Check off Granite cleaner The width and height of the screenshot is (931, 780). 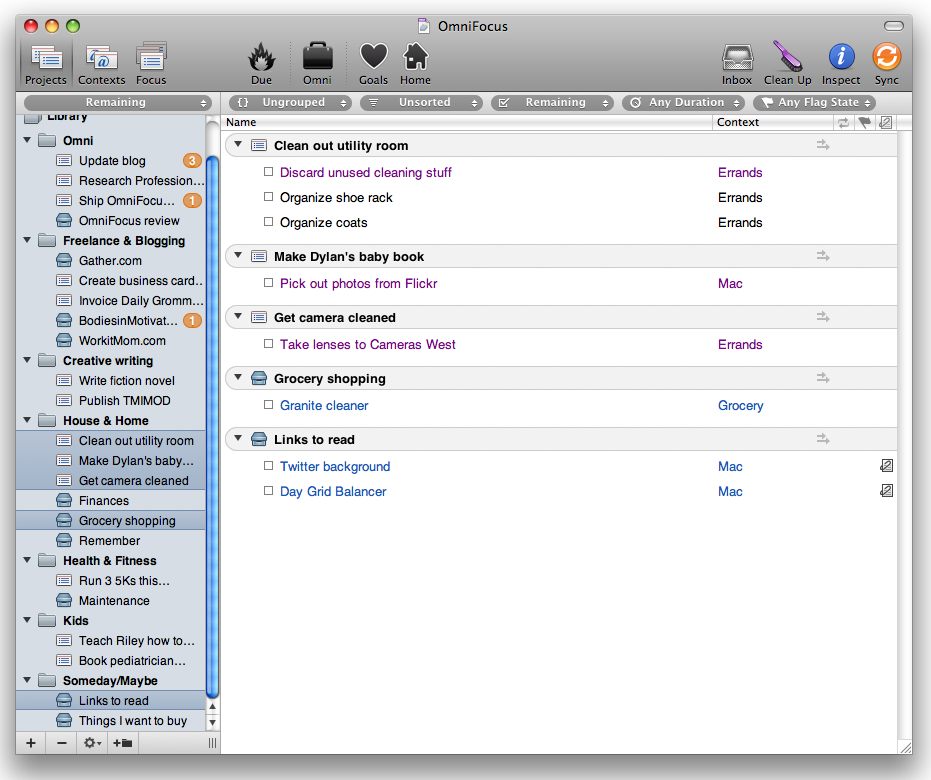(x=268, y=405)
